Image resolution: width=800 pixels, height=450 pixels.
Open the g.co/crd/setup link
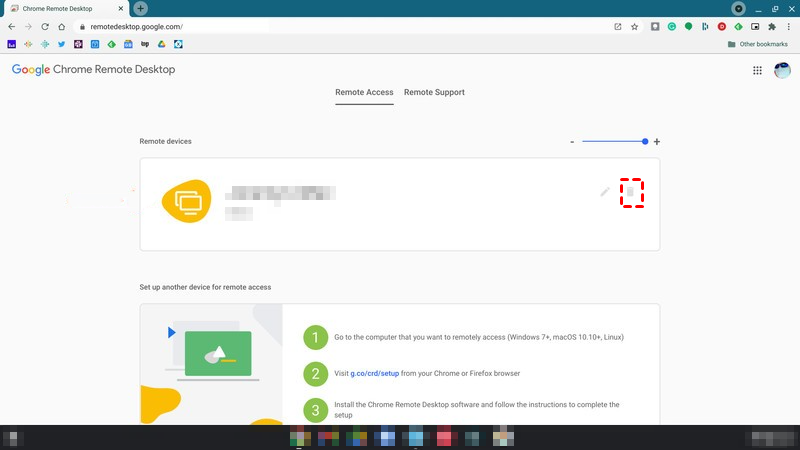click(x=375, y=373)
